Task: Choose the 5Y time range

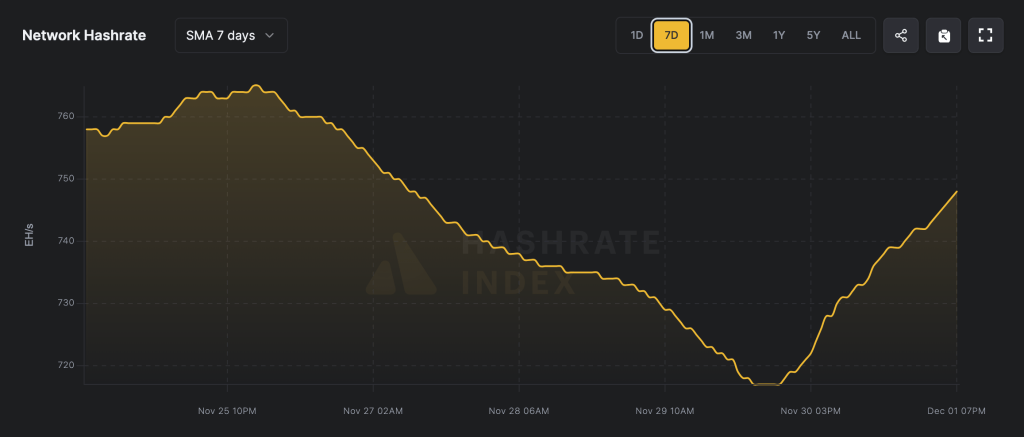Action: 814,35
